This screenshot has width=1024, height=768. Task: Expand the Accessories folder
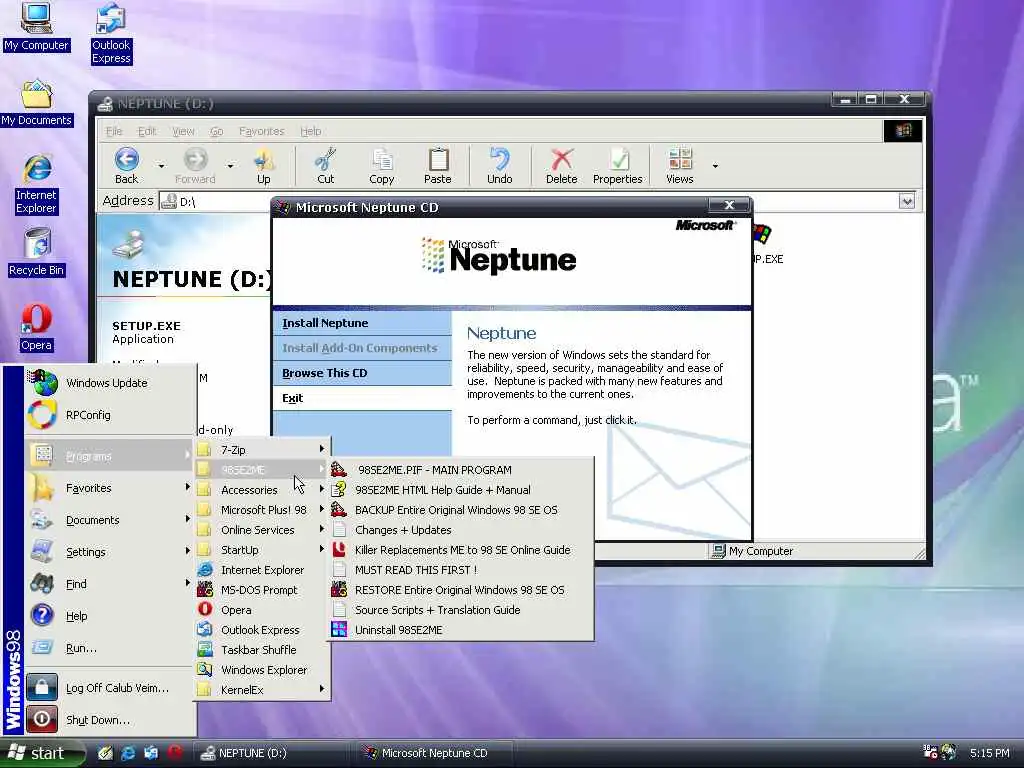262,490
